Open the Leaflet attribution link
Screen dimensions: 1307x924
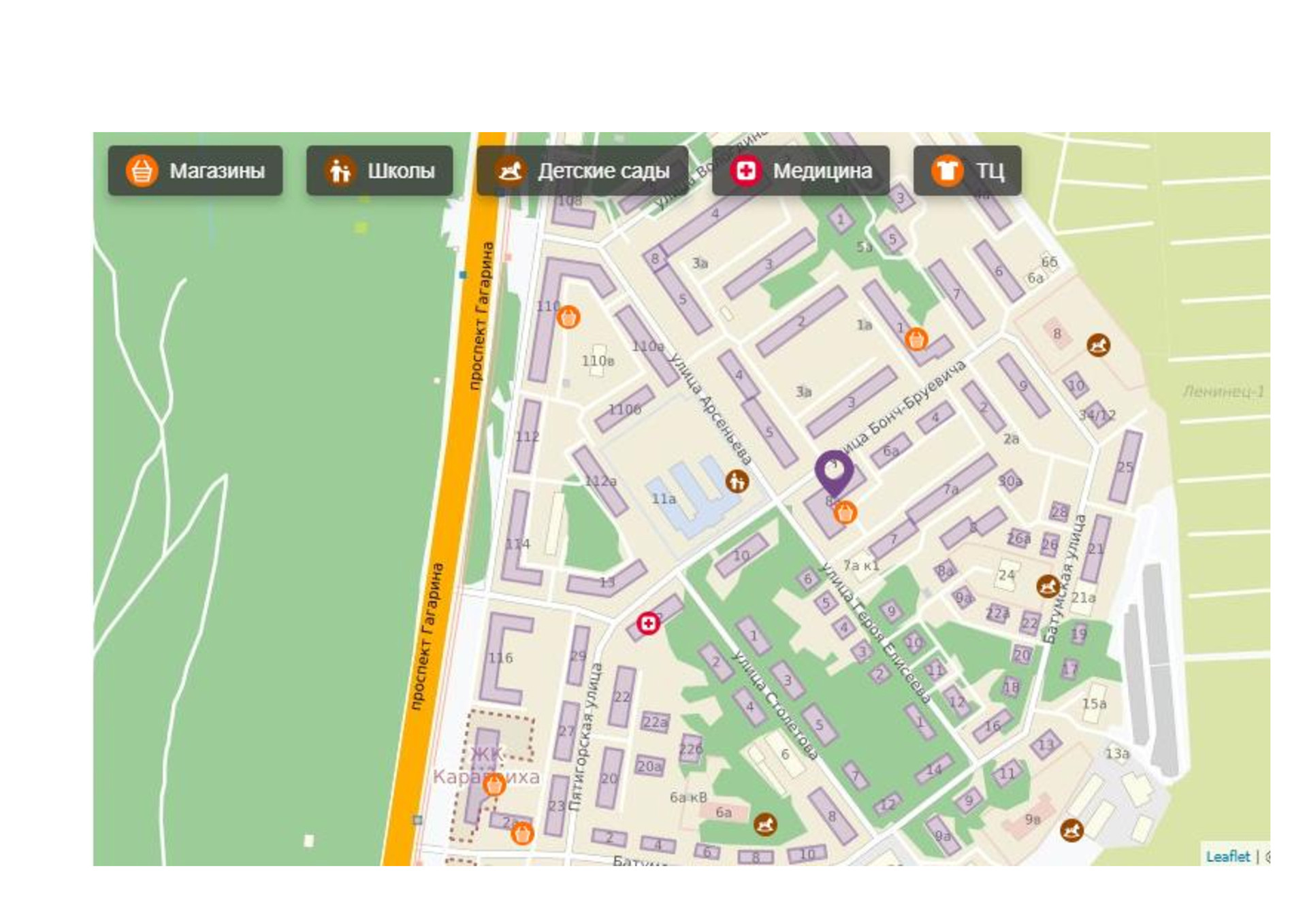1227,856
